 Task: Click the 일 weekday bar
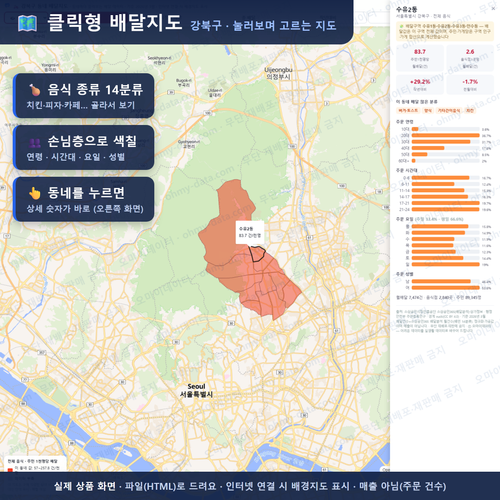445,264
